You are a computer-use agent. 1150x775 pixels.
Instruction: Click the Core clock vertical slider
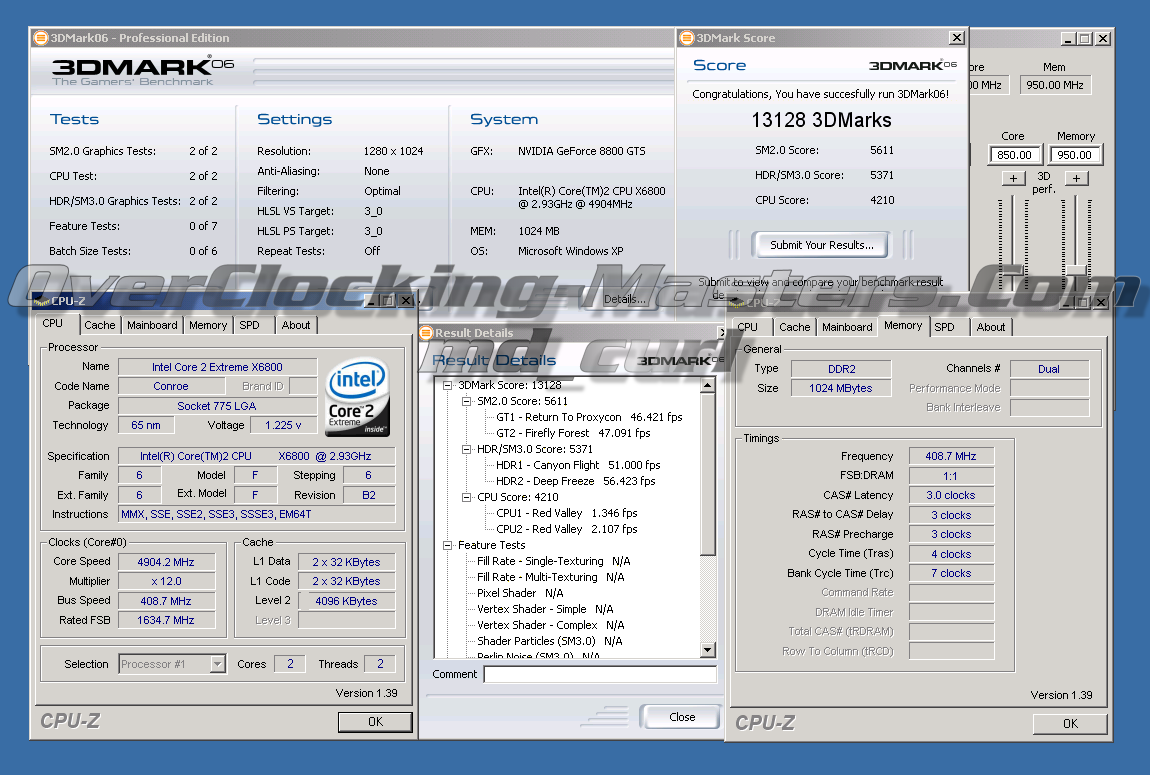(1013, 242)
